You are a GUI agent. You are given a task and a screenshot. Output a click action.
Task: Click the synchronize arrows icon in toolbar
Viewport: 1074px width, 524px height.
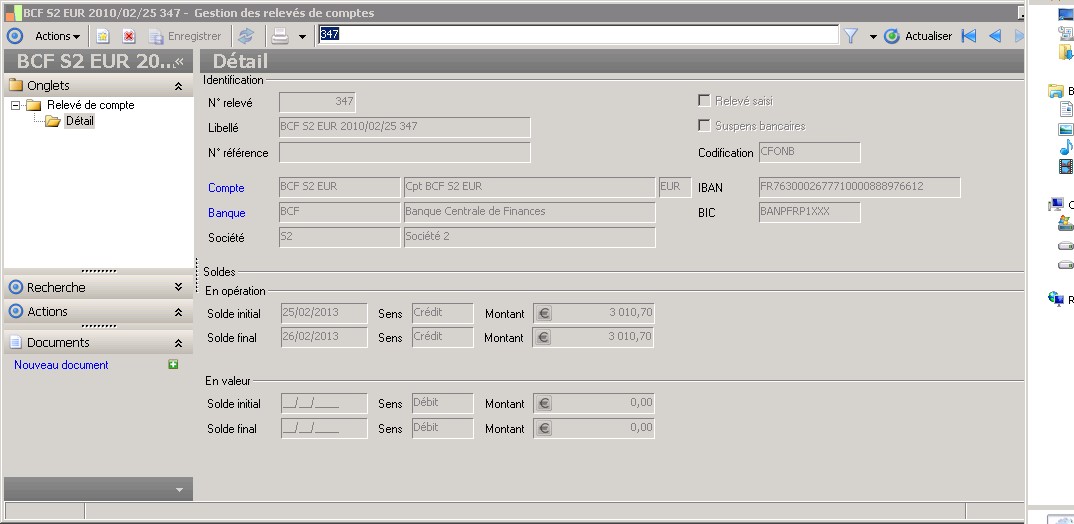point(246,36)
